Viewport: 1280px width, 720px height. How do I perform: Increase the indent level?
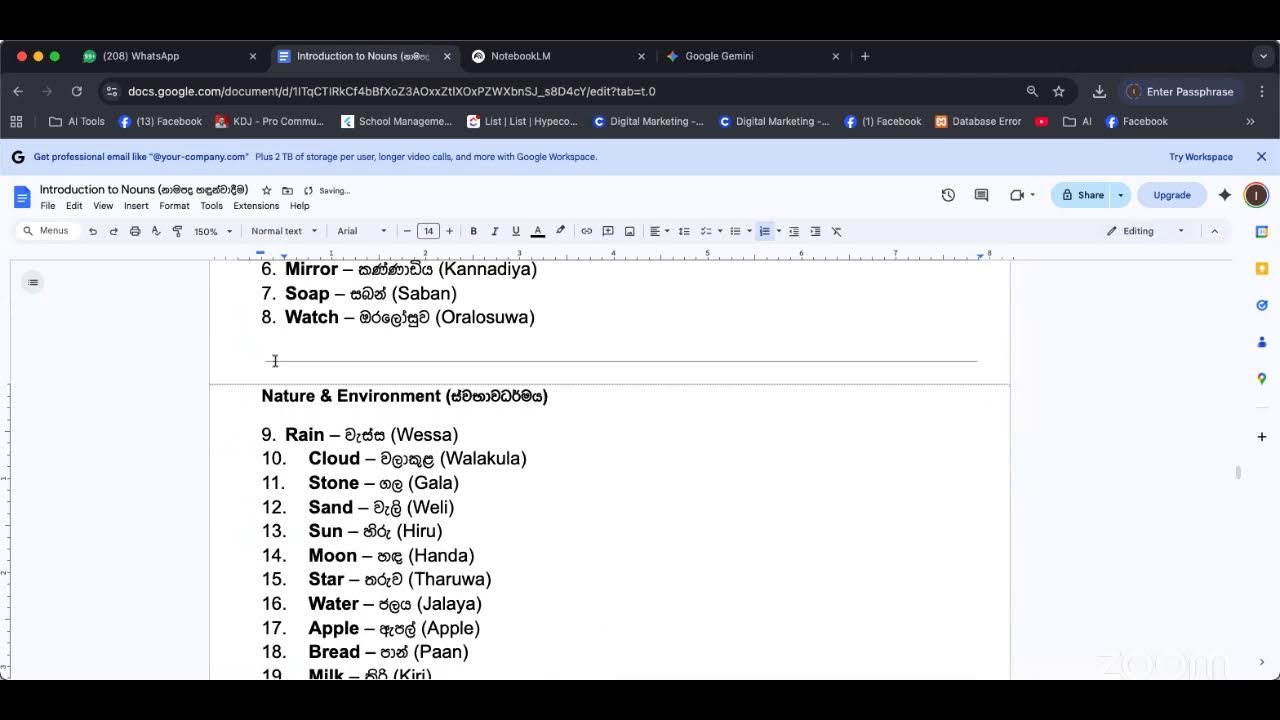[815, 231]
